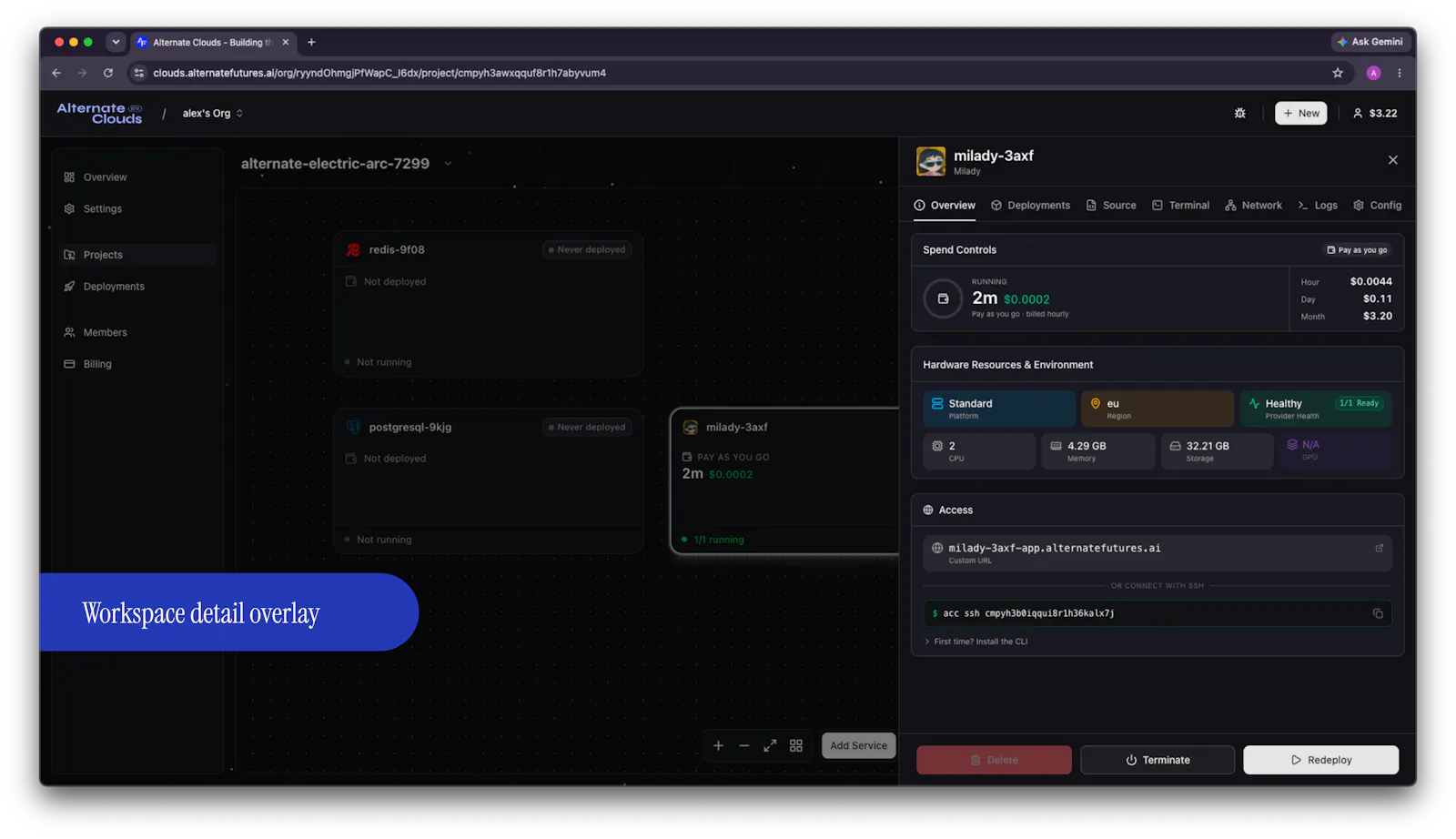Zoom in on canvas with plus icon

pos(718,745)
